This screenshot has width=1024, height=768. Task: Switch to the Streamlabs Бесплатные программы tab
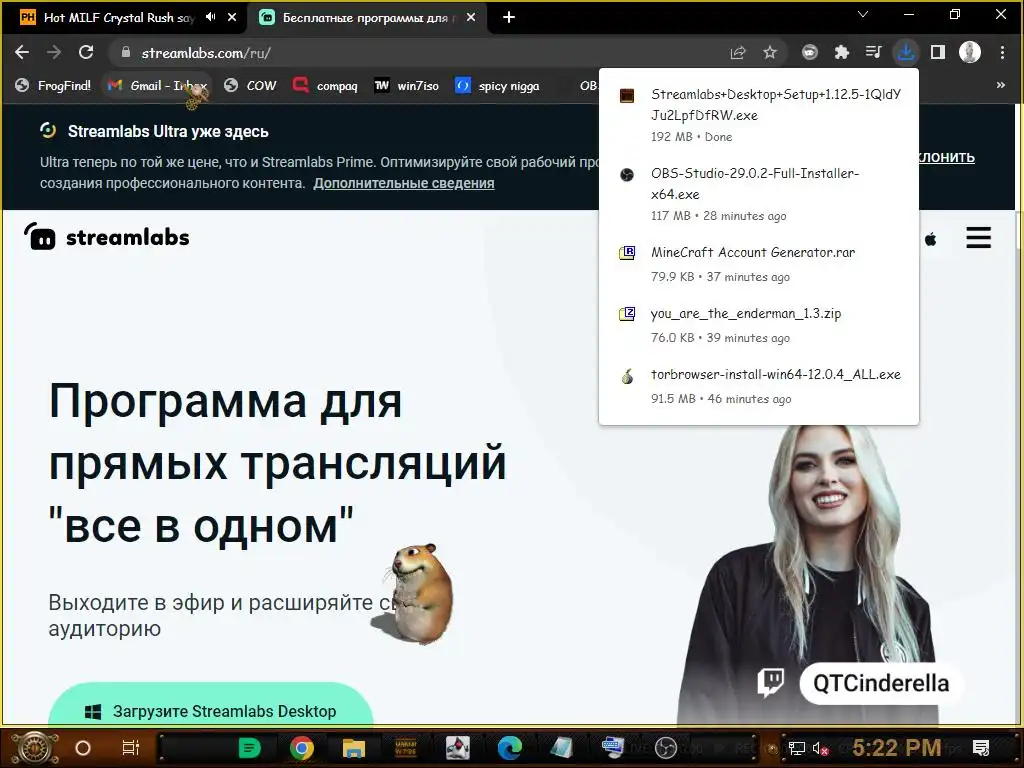[368, 17]
